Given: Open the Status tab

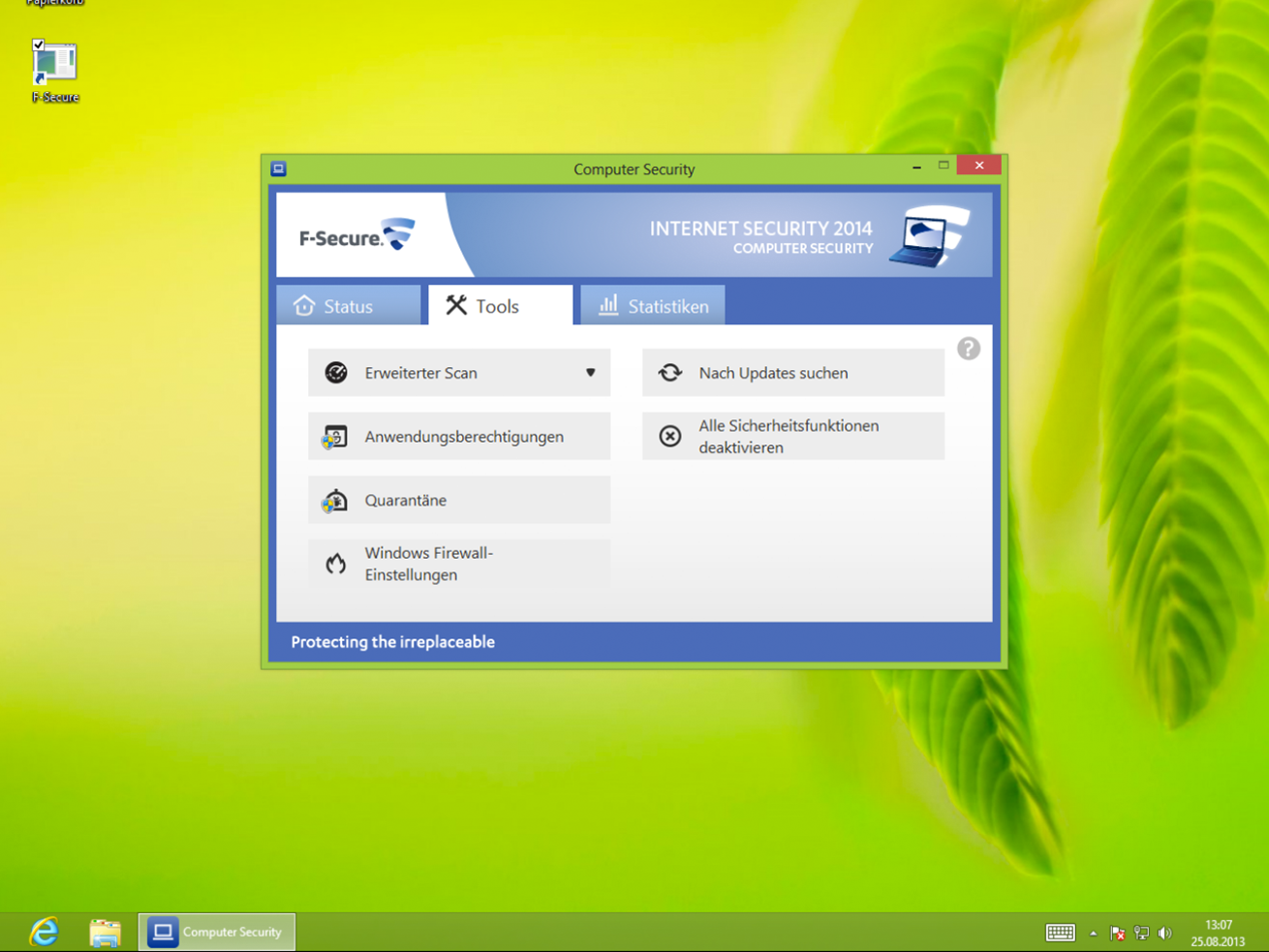Looking at the screenshot, I should (349, 305).
